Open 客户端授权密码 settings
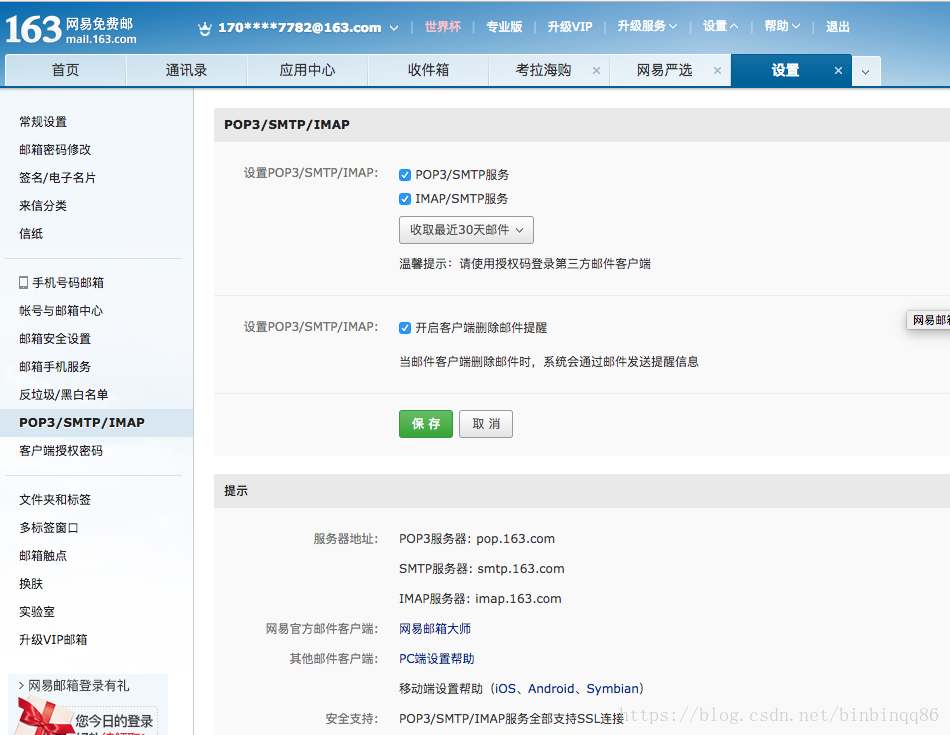950x735 pixels. click(x=61, y=450)
